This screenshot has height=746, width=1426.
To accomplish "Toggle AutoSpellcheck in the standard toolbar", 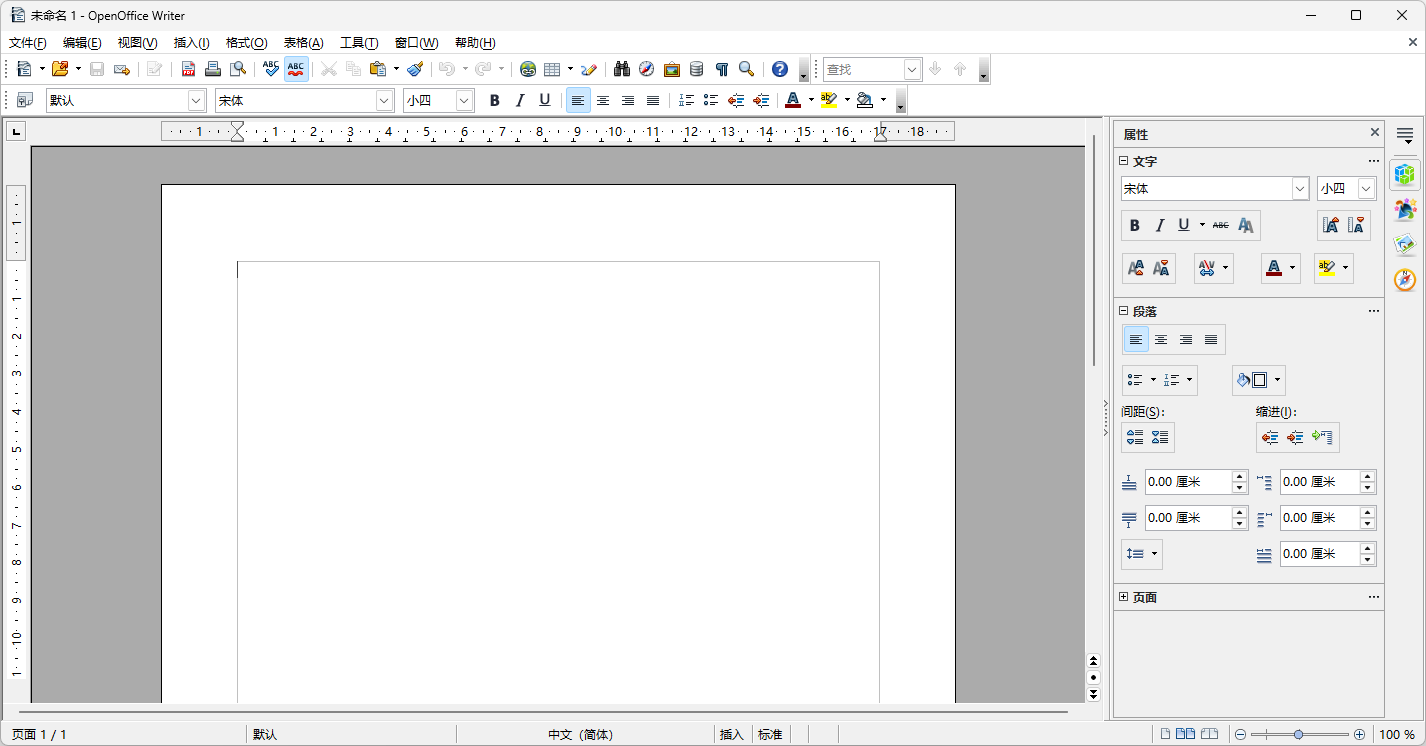I will pos(296,69).
